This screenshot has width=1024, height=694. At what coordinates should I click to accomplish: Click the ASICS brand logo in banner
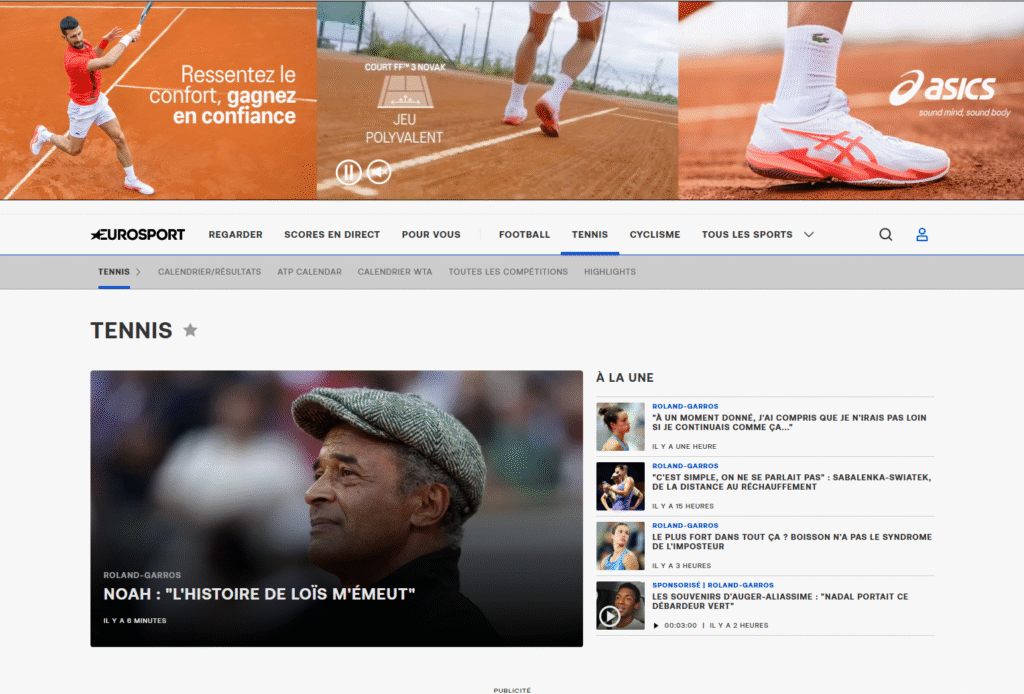click(942, 88)
